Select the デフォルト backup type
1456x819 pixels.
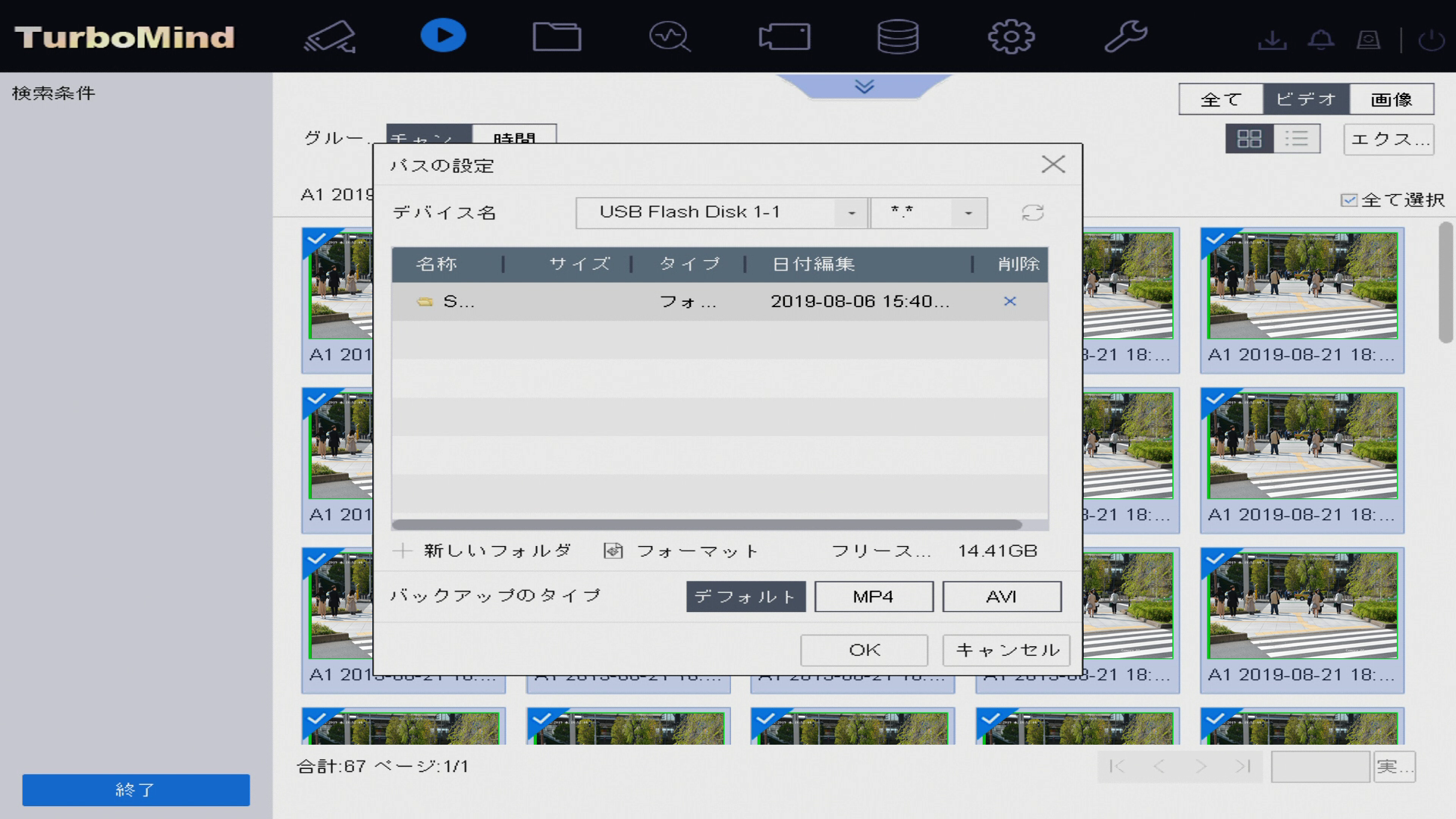click(745, 597)
